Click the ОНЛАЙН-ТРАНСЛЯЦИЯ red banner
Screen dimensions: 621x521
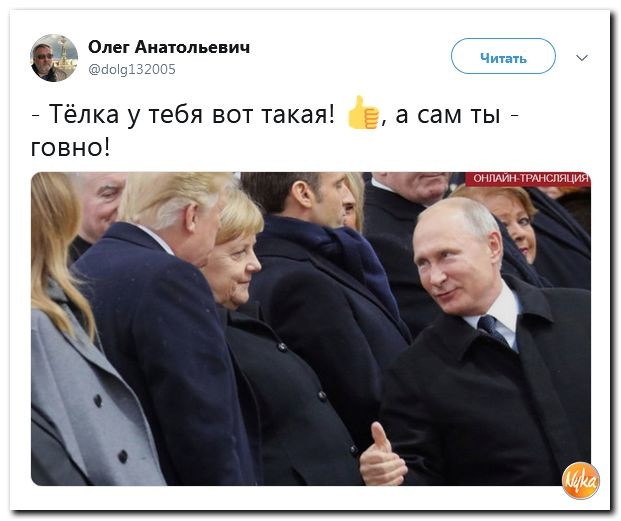click(x=527, y=179)
